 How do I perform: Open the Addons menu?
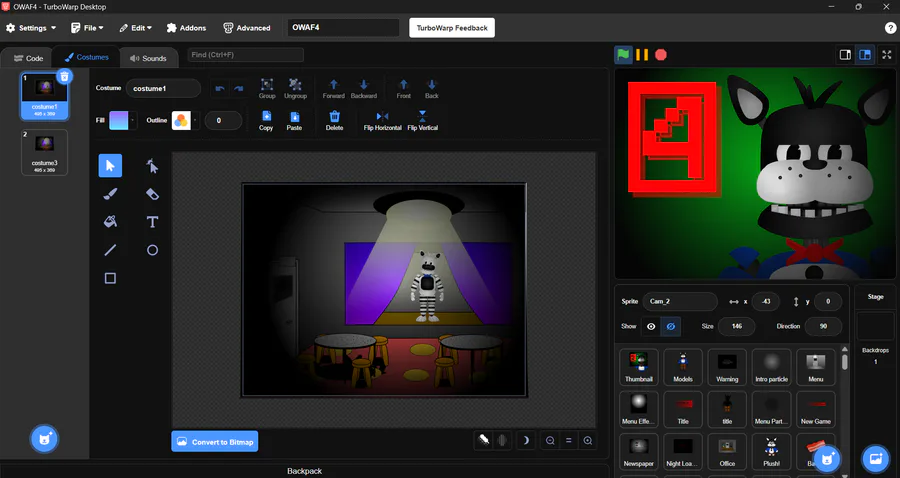pyautogui.click(x=186, y=28)
